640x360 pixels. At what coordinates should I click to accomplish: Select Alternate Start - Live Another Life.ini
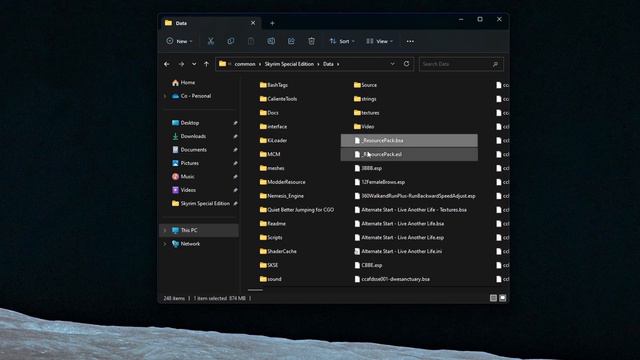(x=398, y=251)
